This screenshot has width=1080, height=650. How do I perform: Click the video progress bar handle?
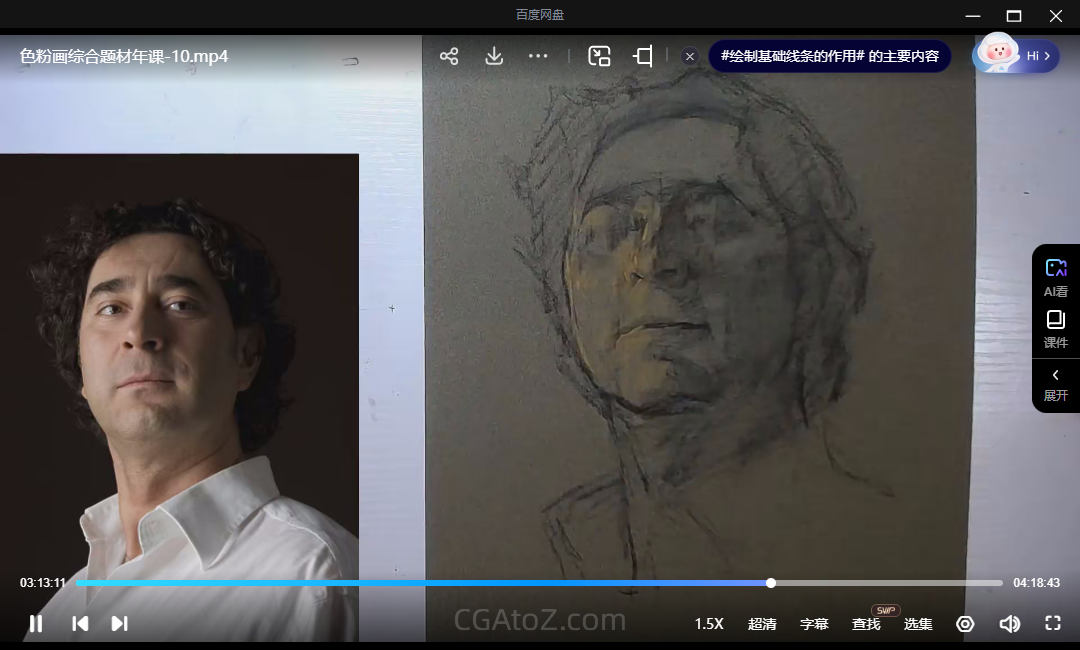click(x=771, y=583)
